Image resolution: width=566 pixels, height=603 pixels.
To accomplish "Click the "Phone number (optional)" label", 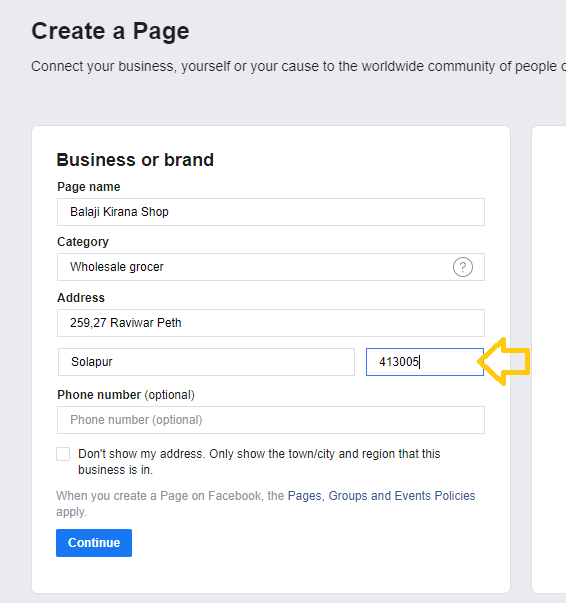I will pos(126,395).
